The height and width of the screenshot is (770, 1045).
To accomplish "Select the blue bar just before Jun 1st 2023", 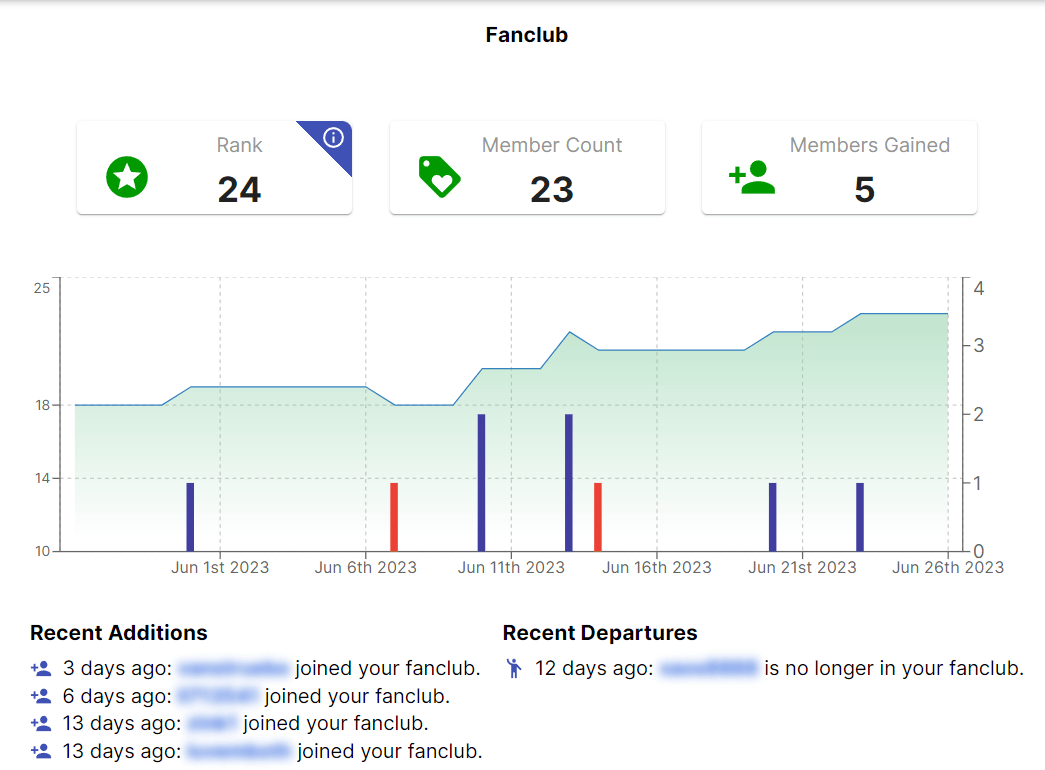I will click(x=190, y=516).
